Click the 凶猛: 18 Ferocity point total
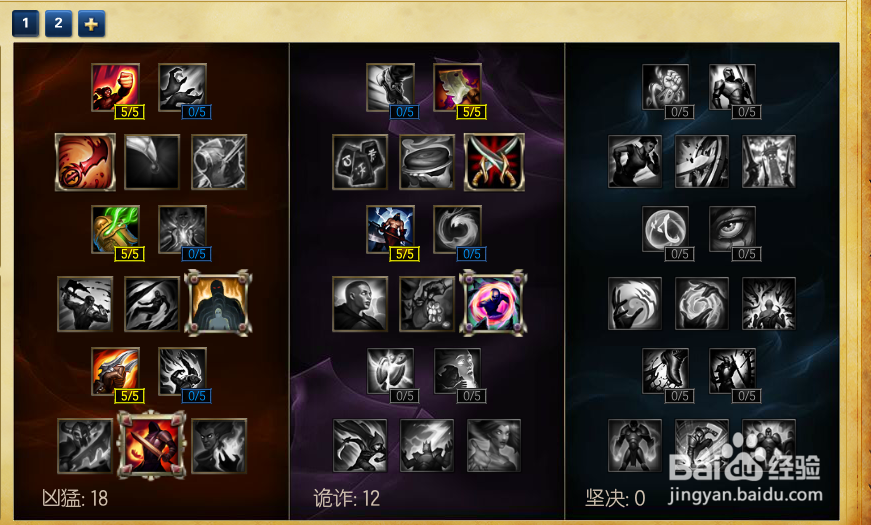Screen dimensions: 871x525 pos(74,498)
